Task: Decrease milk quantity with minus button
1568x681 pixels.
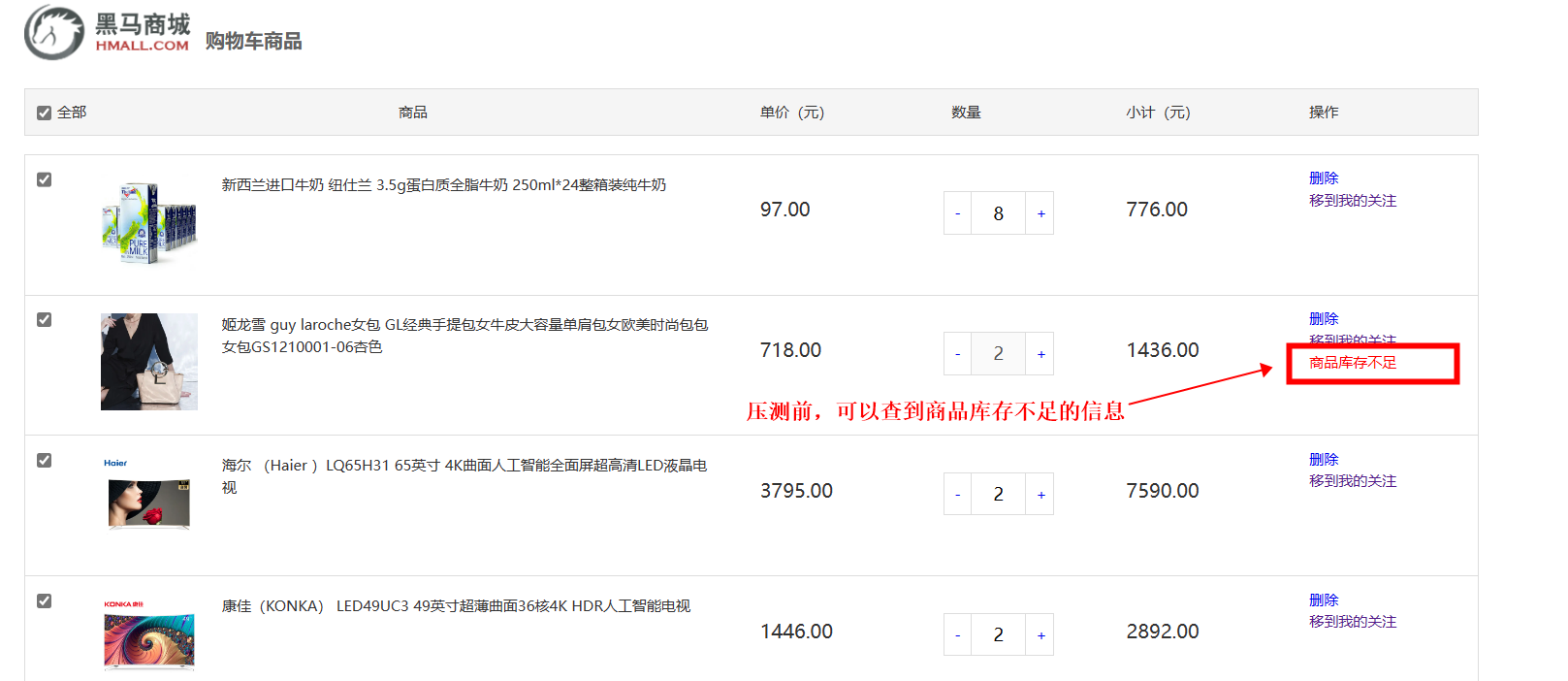Action: pyautogui.click(x=957, y=213)
